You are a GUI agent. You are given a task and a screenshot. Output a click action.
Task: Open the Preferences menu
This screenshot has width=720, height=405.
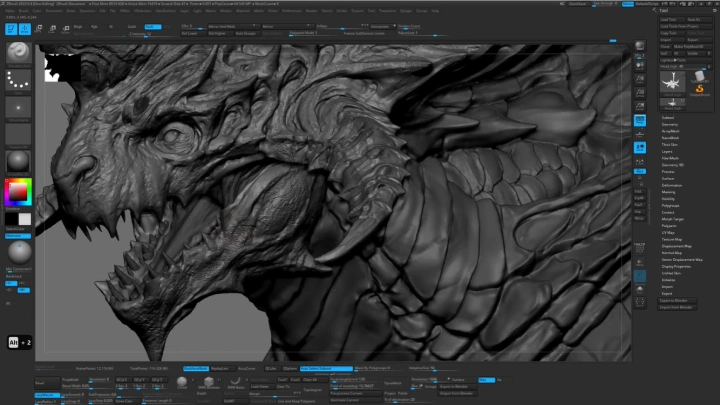tap(291, 11)
